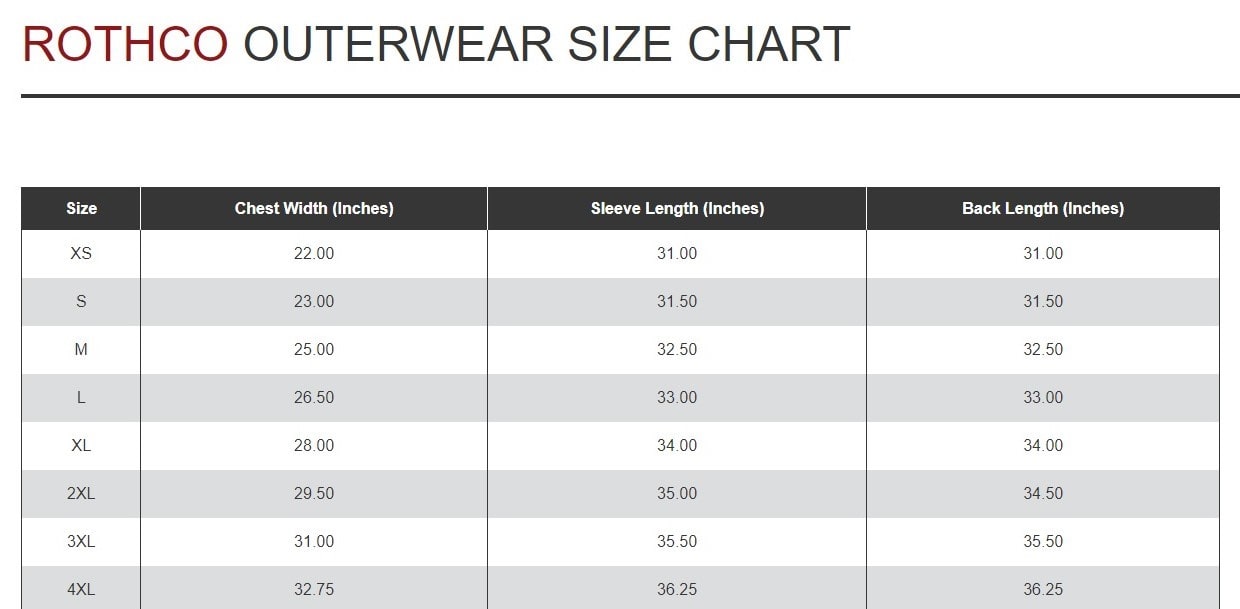Click sleeve length 32.50 in M row
Screen dimensions: 1240x609
pyautogui.click(x=677, y=350)
